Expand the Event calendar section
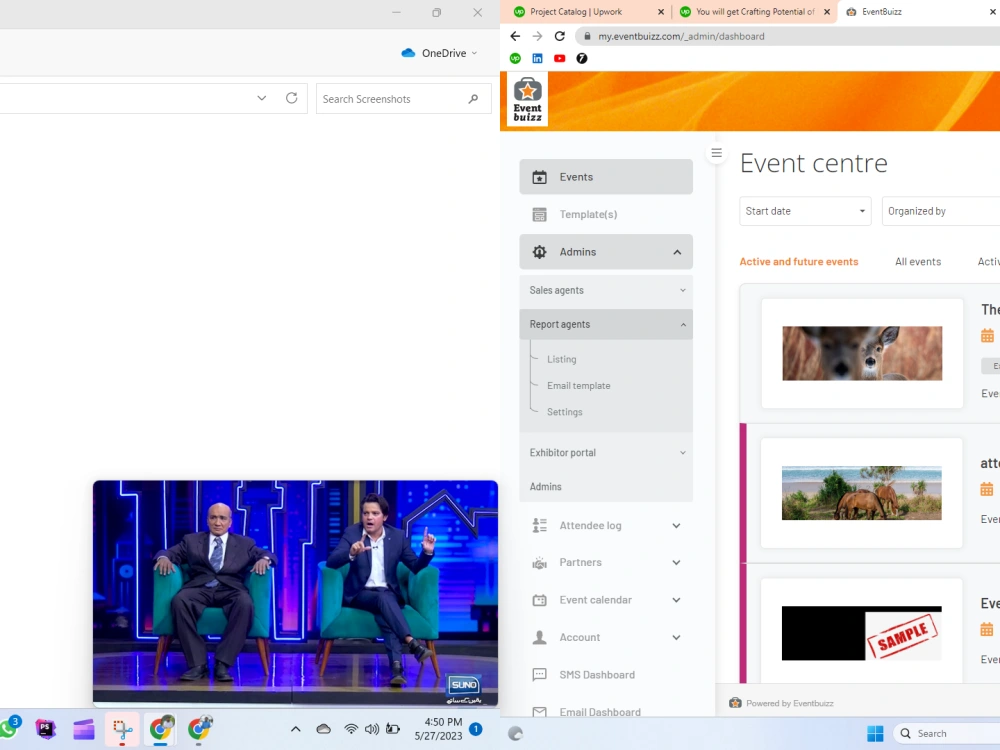Viewport: 1000px width, 750px height. click(x=606, y=600)
